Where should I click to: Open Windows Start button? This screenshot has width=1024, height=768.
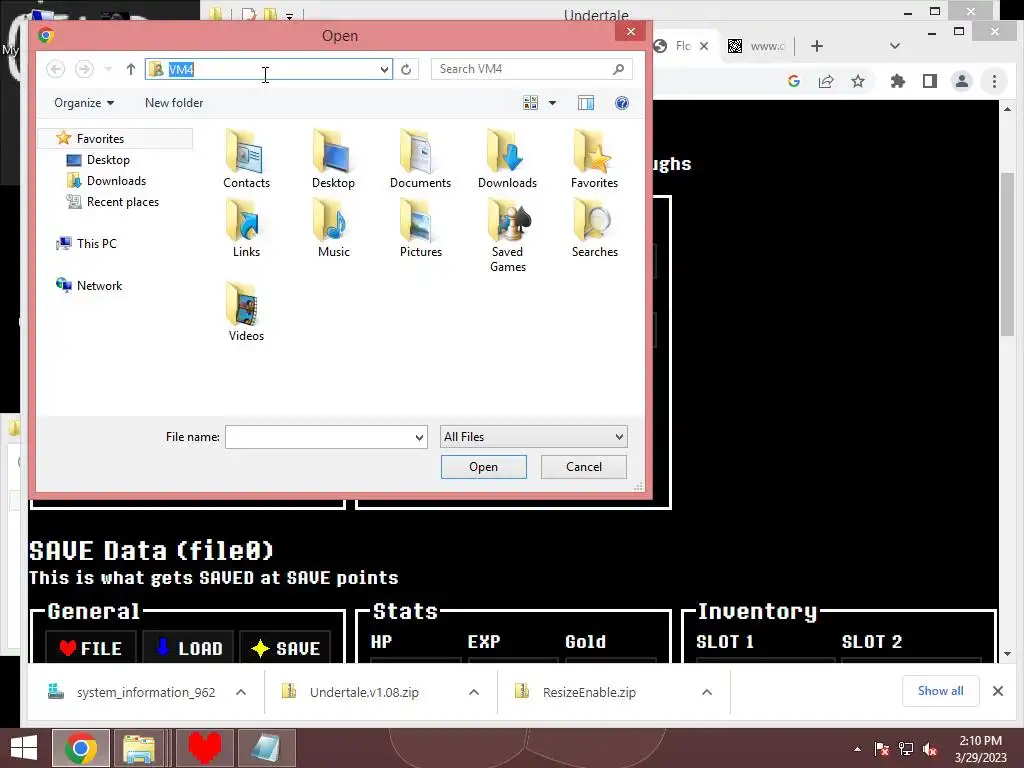(x=24, y=748)
